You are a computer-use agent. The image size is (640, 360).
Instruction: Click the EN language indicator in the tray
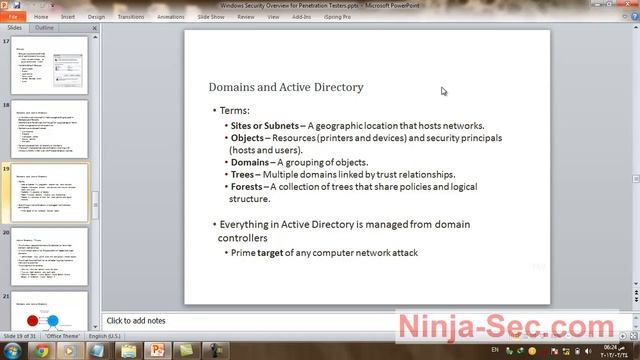tap(495, 350)
